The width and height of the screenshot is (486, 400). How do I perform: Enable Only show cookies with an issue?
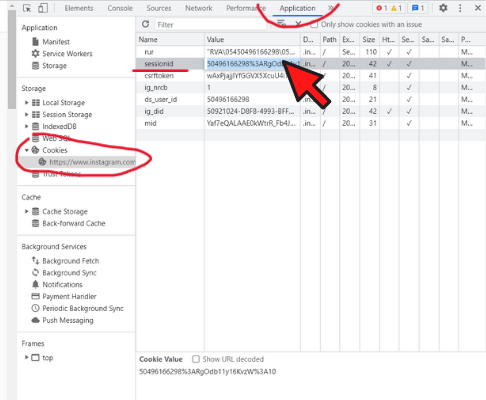[314, 24]
